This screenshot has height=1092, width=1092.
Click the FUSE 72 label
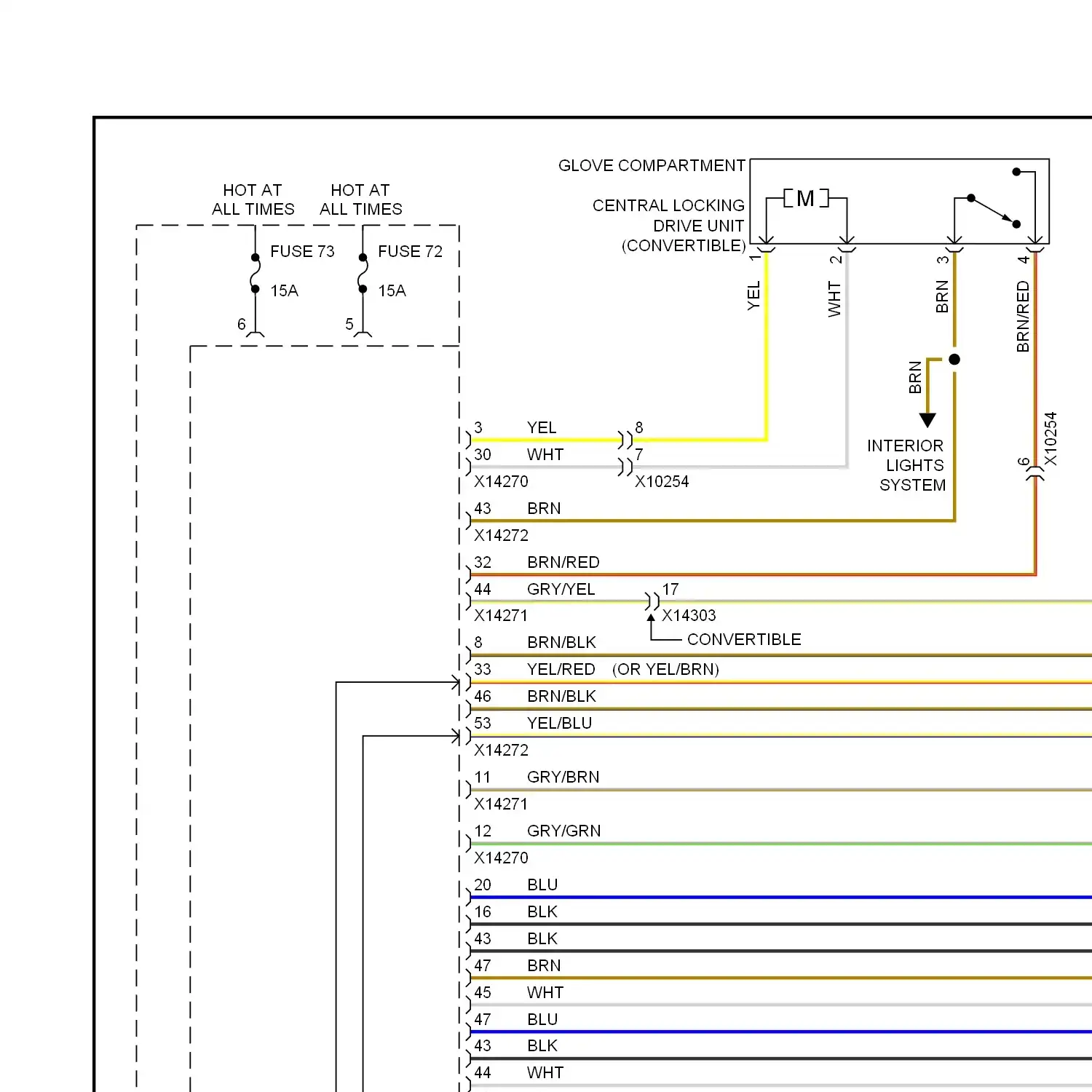pyautogui.click(x=410, y=251)
